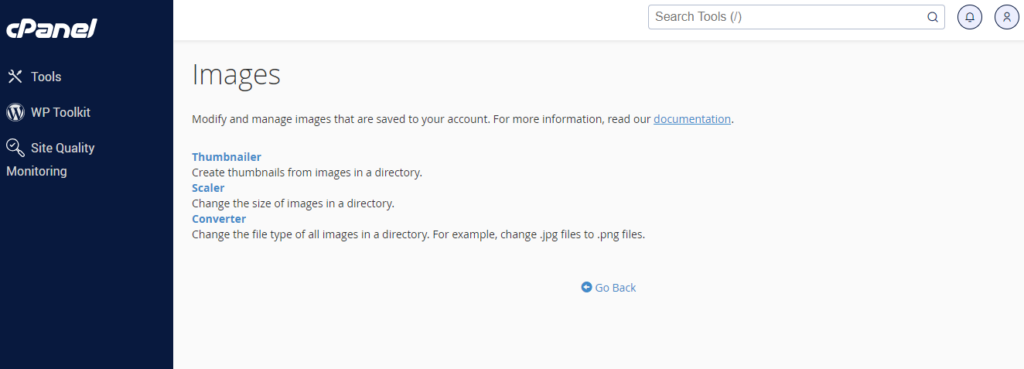Click the Tools wrench icon in sidebar

pyautogui.click(x=15, y=76)
